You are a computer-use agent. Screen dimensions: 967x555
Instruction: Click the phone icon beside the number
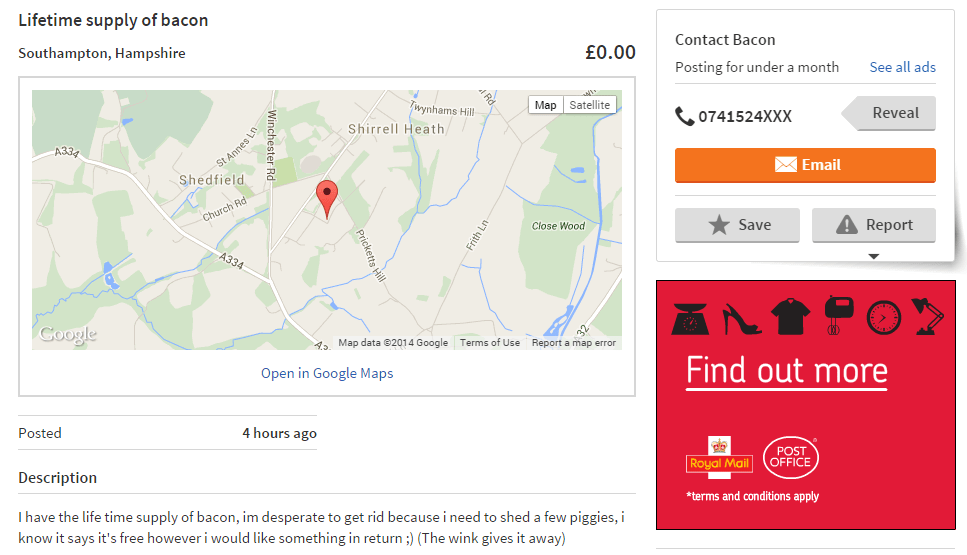[684, 116]
